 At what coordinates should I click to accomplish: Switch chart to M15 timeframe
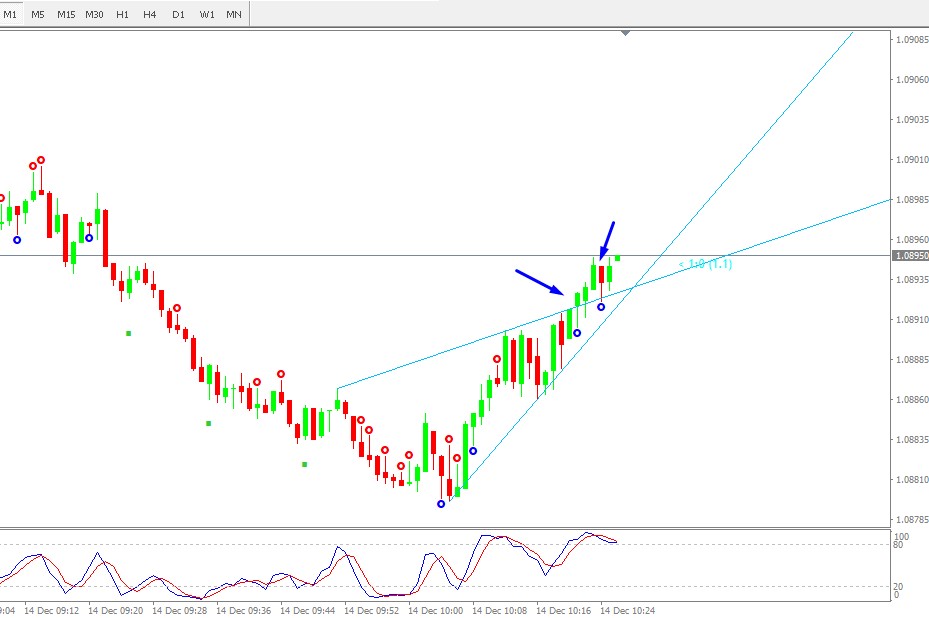[x=66, y=14]
